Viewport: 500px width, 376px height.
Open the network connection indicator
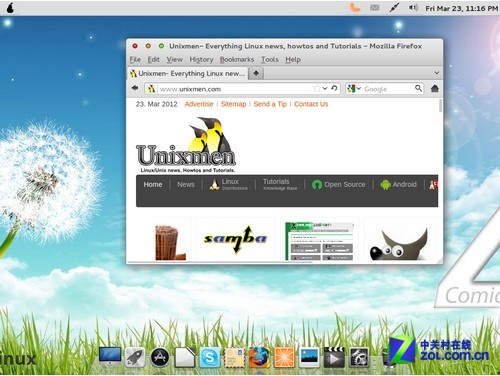point(394,8)
